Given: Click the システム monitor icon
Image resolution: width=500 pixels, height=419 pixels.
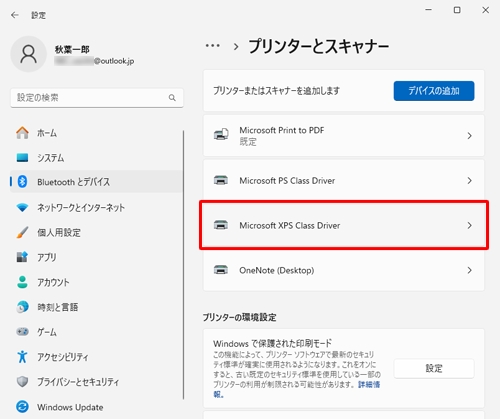Looking at the screenshot, I should point(22,157).
